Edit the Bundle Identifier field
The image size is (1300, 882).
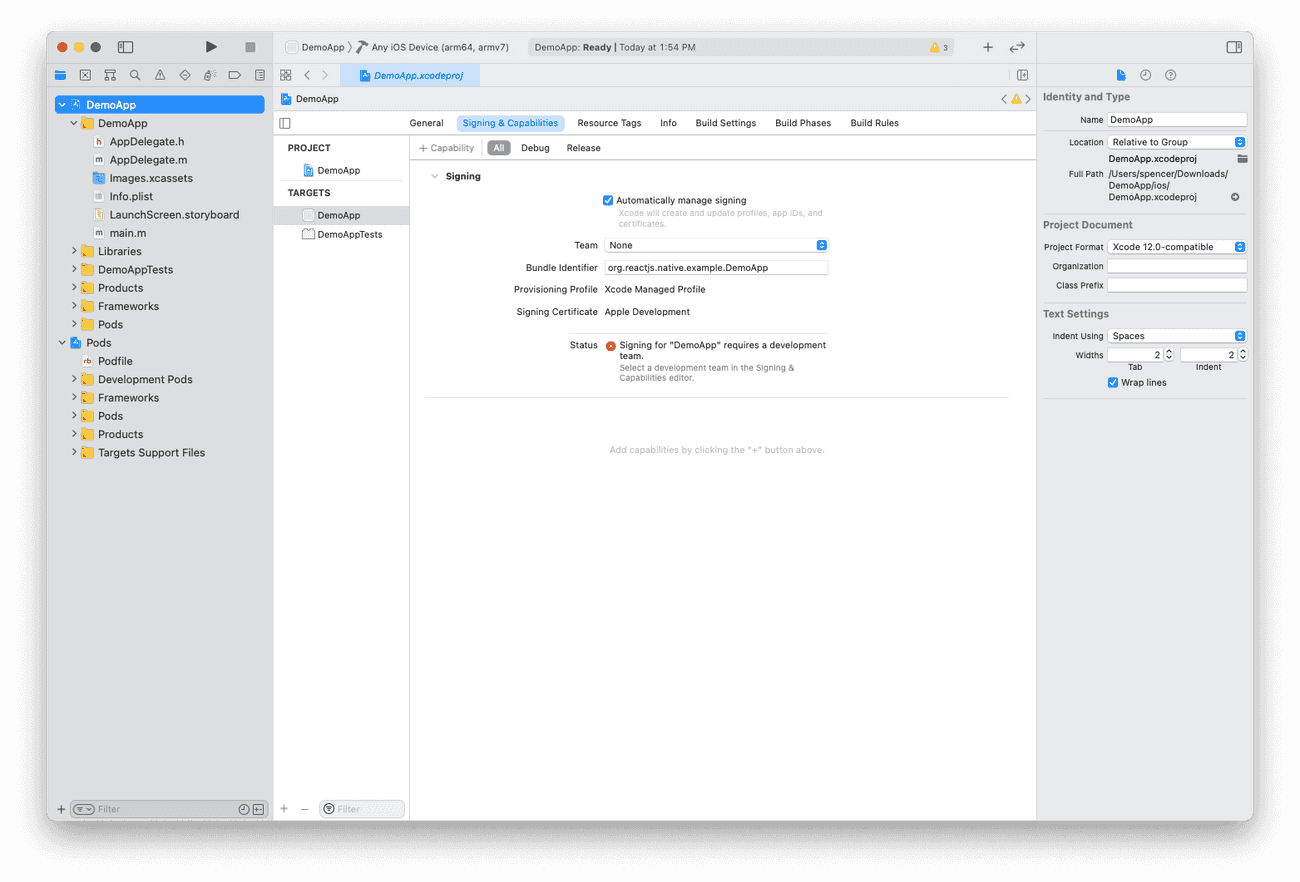(716, 267)
